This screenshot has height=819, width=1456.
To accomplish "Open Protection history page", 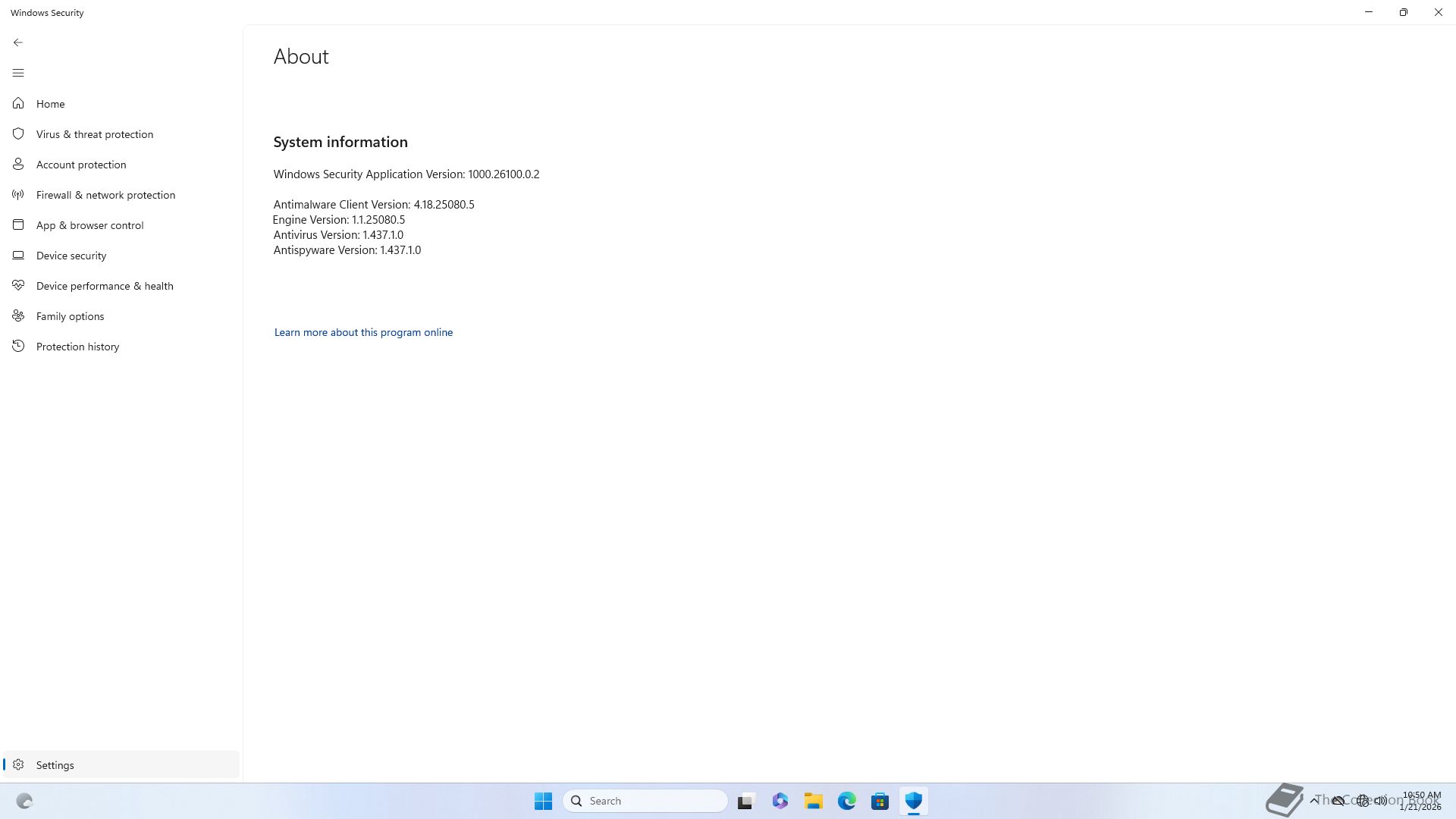I will (77, 347).
